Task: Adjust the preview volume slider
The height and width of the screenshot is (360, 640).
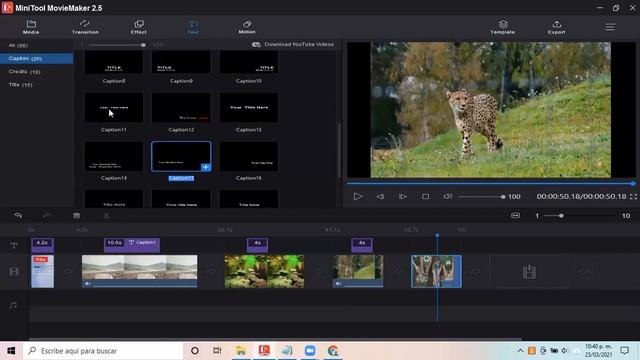Action: coord(482,197)
